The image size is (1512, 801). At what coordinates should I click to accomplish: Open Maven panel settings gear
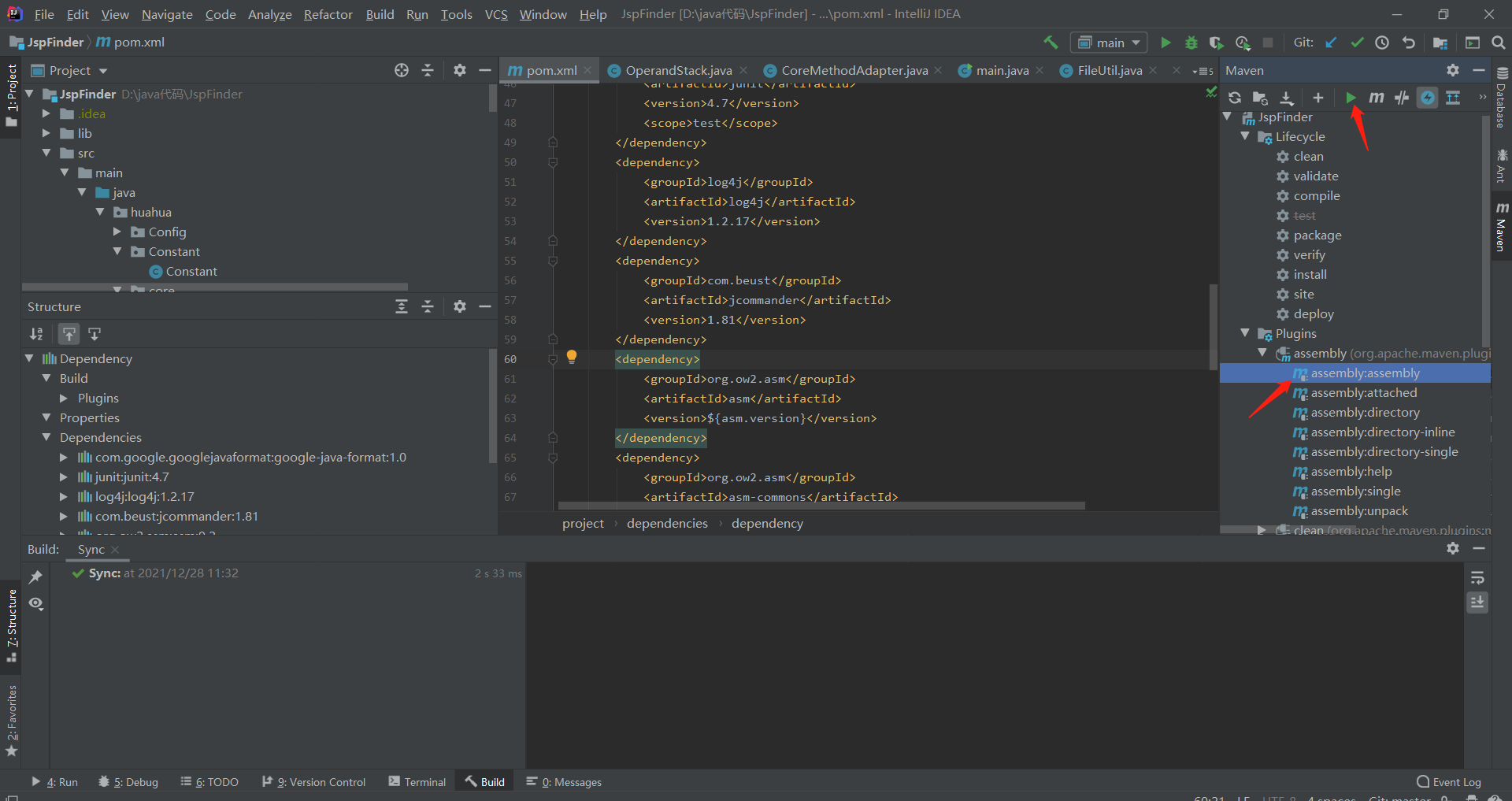click(x=1453, y=70)
